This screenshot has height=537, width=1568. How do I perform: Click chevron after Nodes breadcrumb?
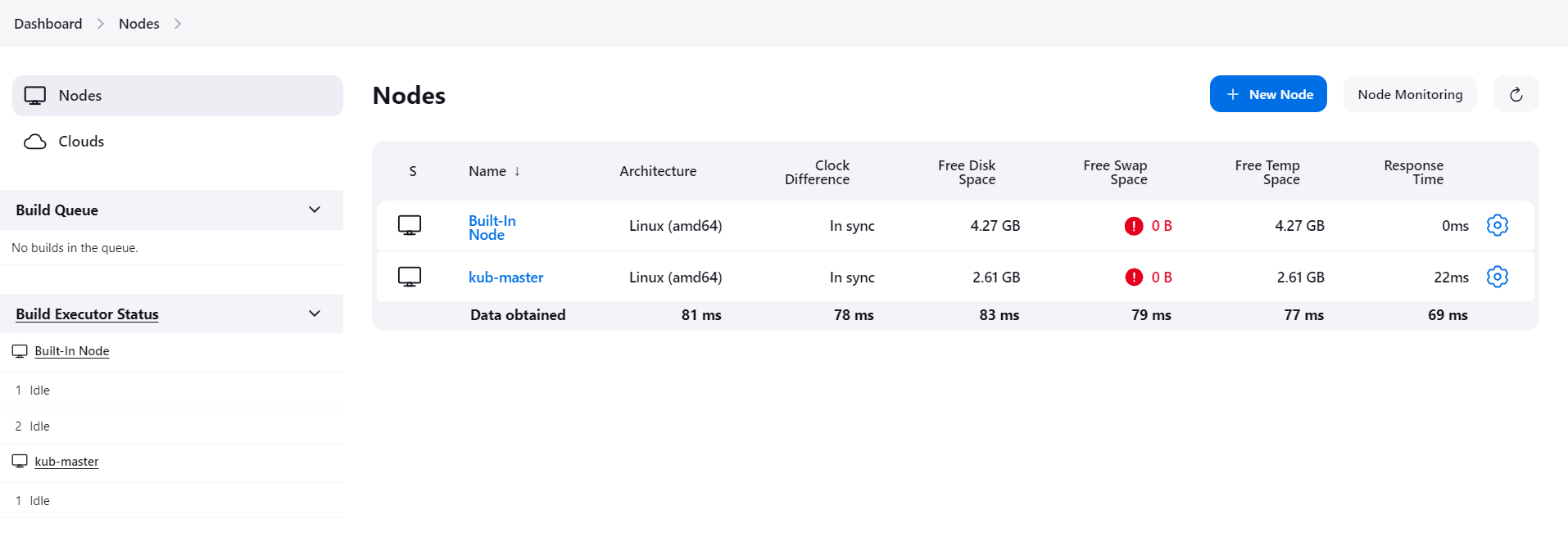[178, 24]
